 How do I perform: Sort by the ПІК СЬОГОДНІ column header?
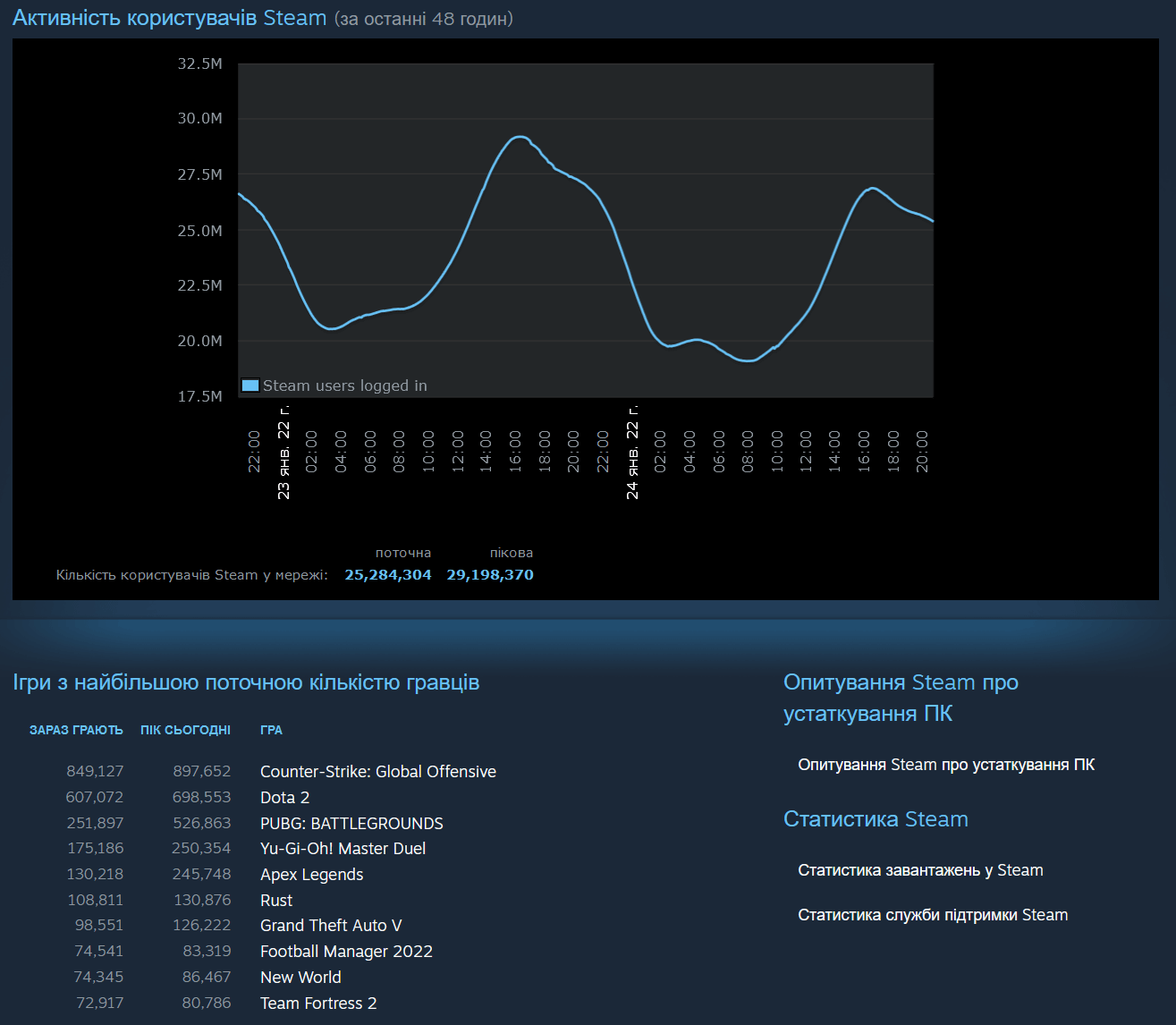click(x=185, y=730)
